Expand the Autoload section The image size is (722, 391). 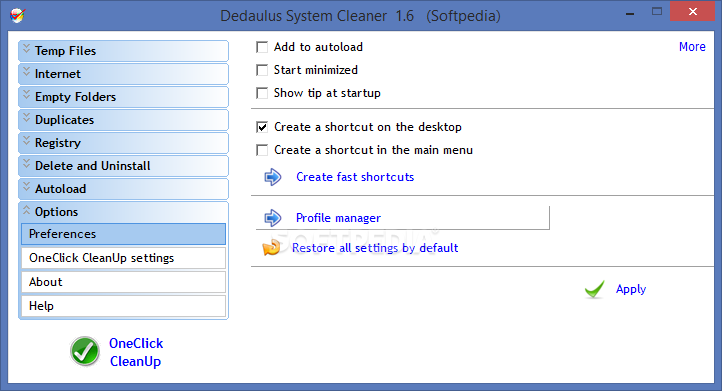(x=123, y=189)
